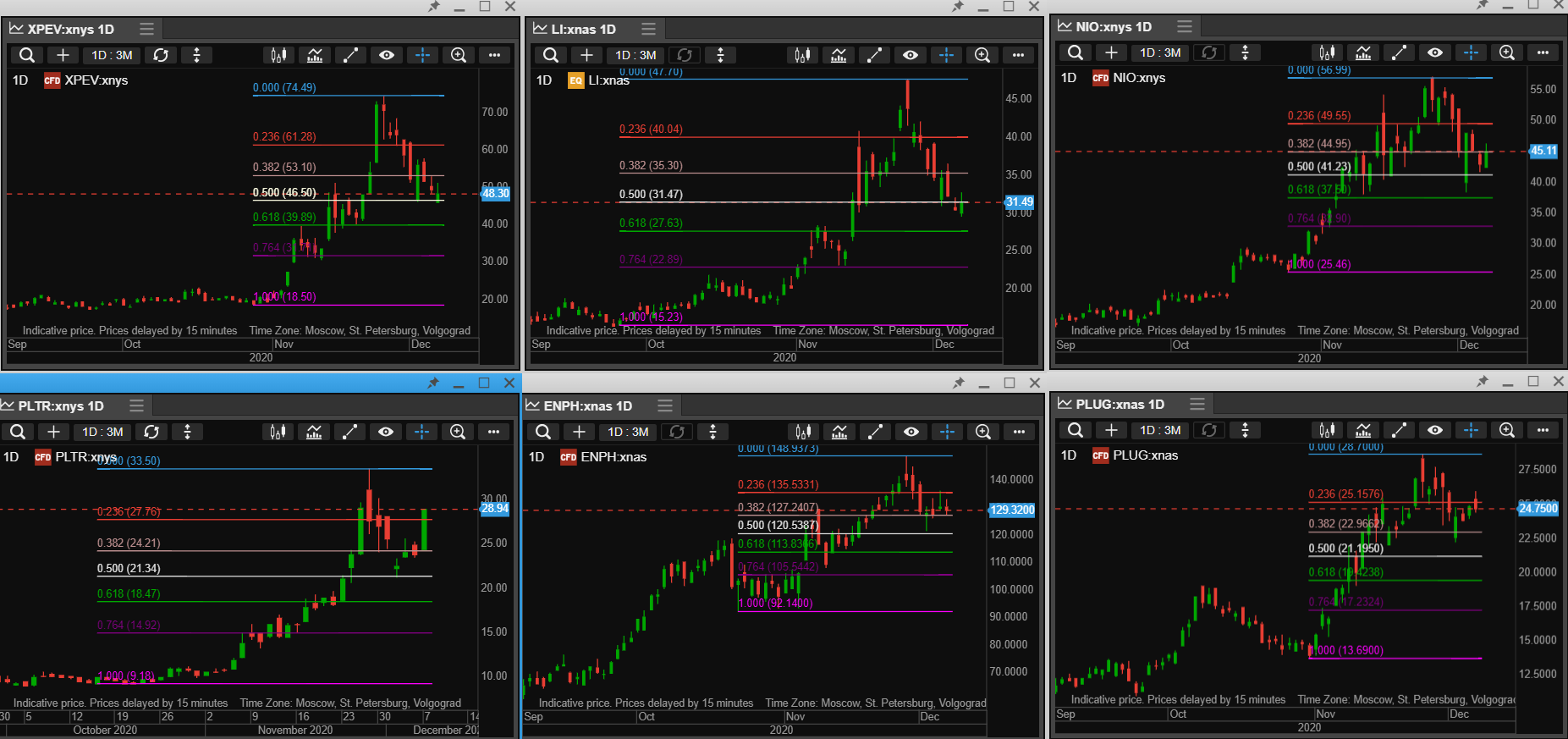Add symbol with plus in NIO chart

1111,52
